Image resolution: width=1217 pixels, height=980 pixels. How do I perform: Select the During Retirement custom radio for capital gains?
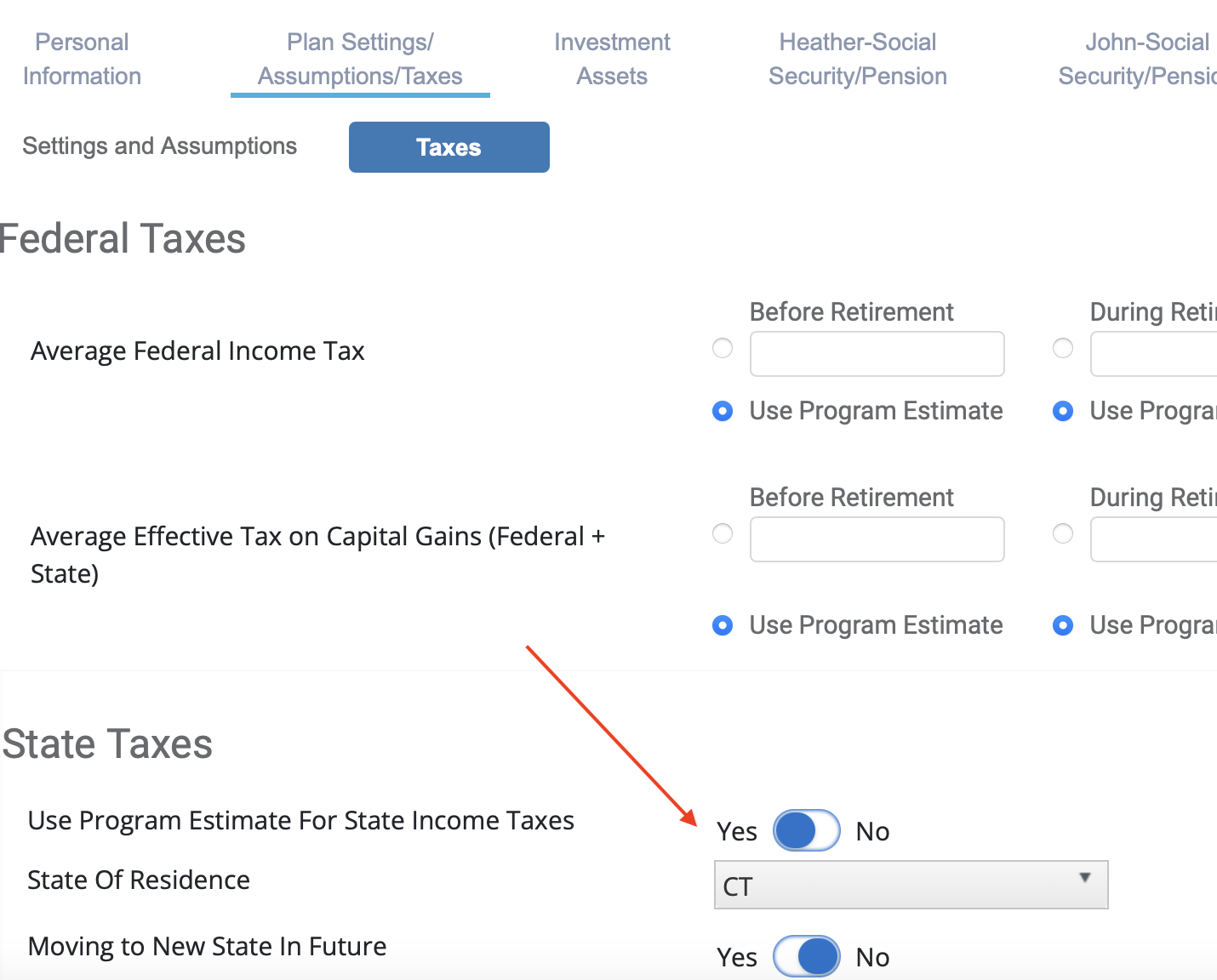[x=1062, y=533]
